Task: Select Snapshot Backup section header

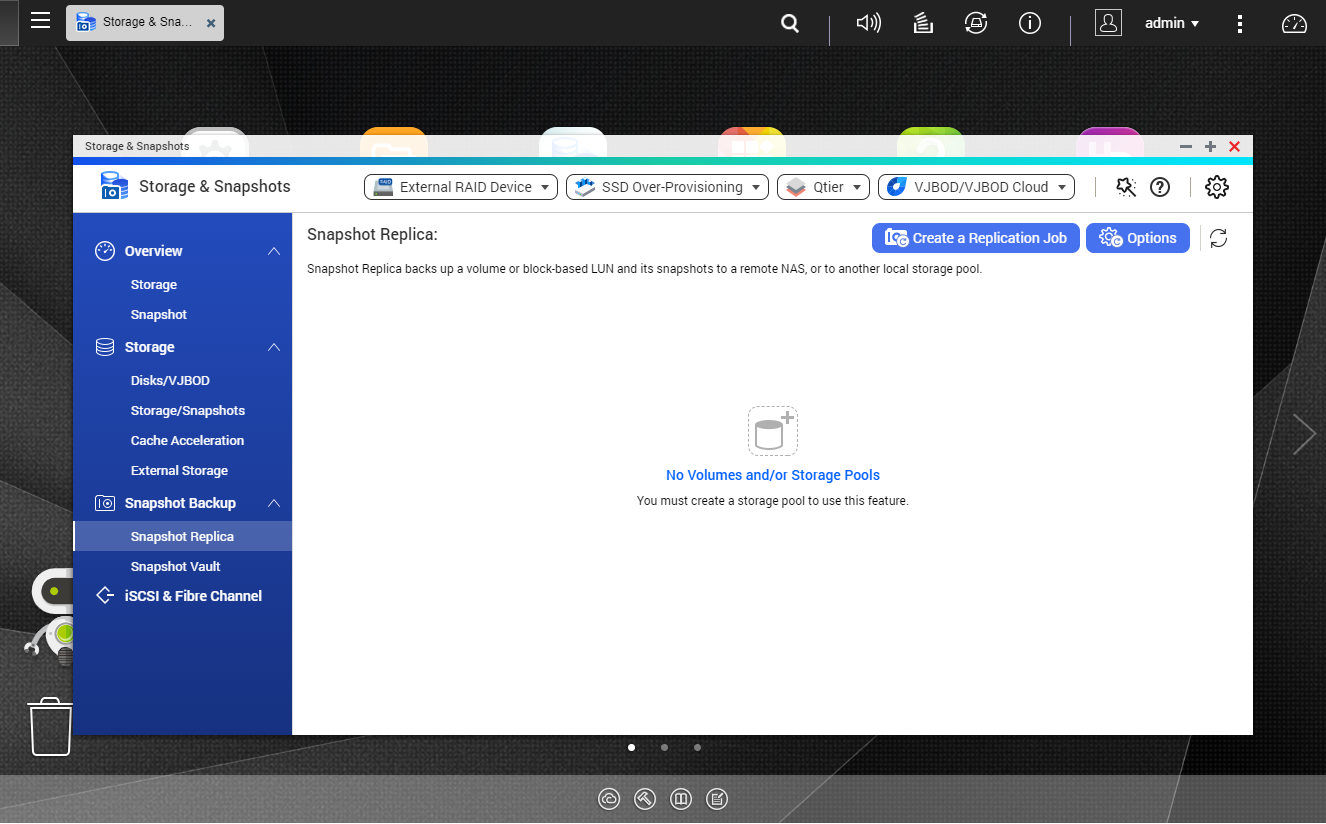Action: pos(180,503)
